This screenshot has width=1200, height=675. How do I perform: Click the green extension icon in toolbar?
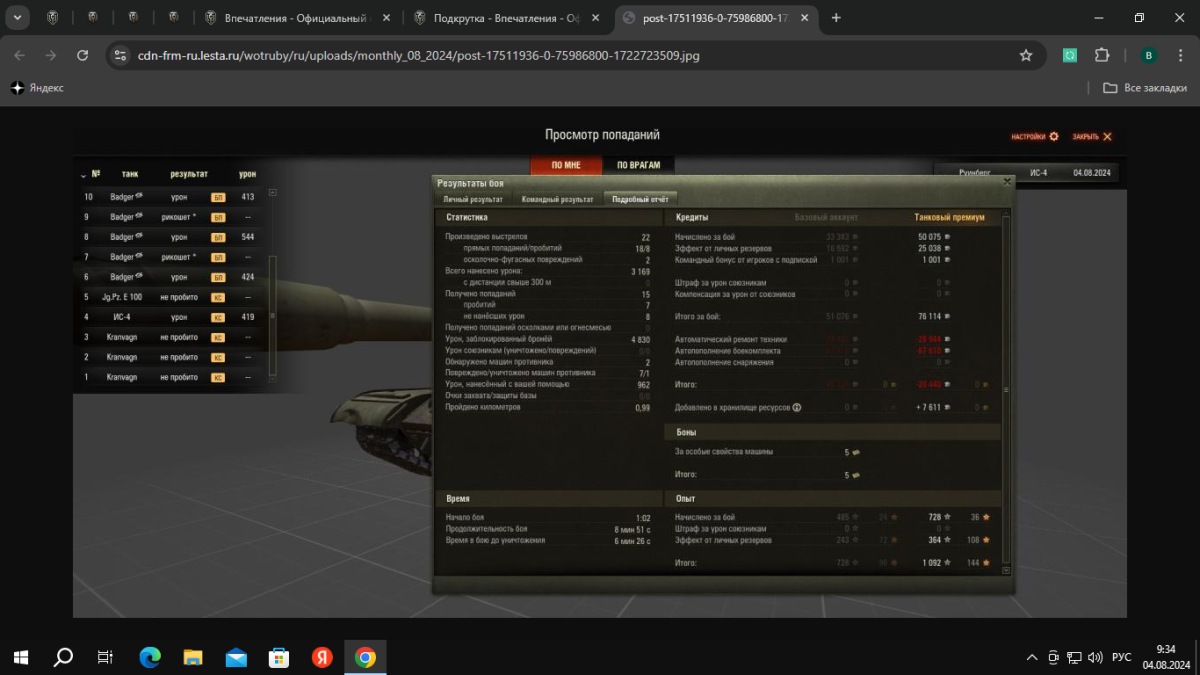1069,56
